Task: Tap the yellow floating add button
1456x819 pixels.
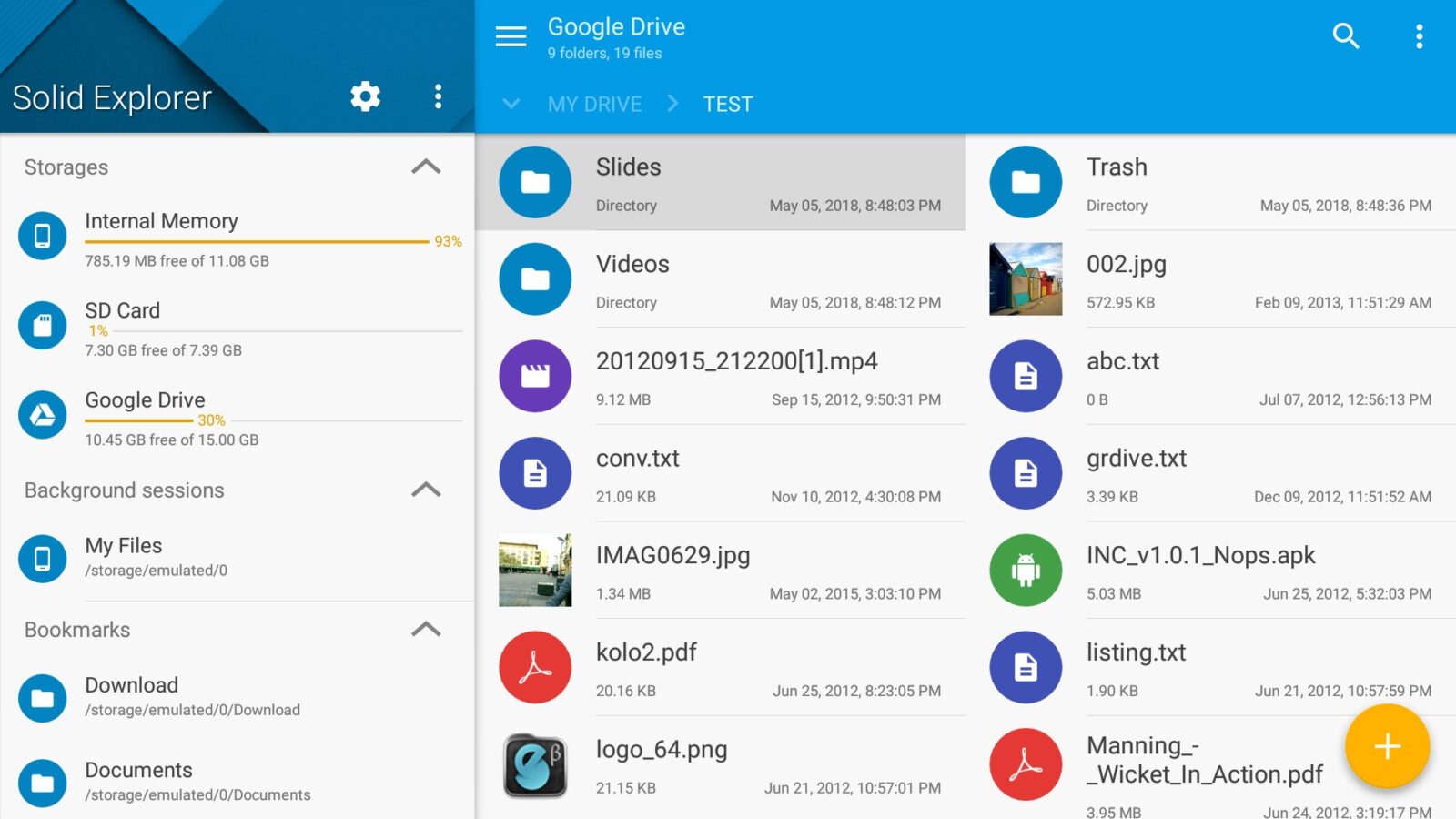Action: click(x=1386, y=746)
